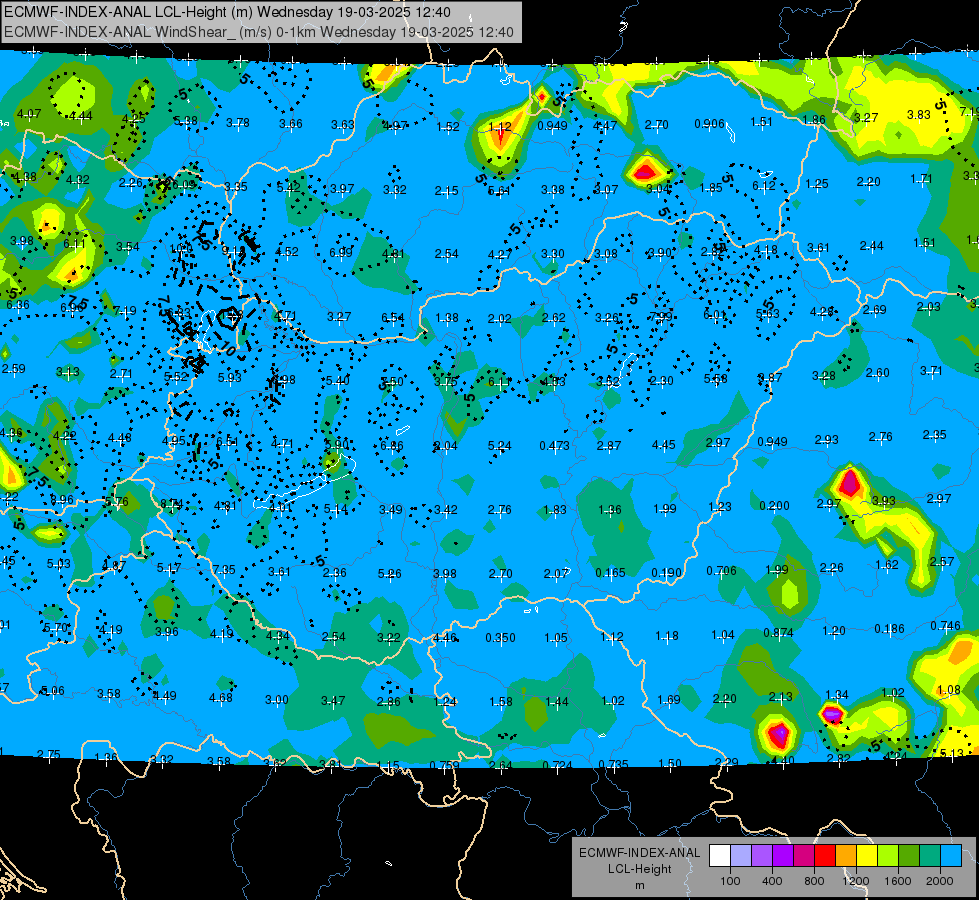Click the wind shear value 0.200

pos(774,505)
